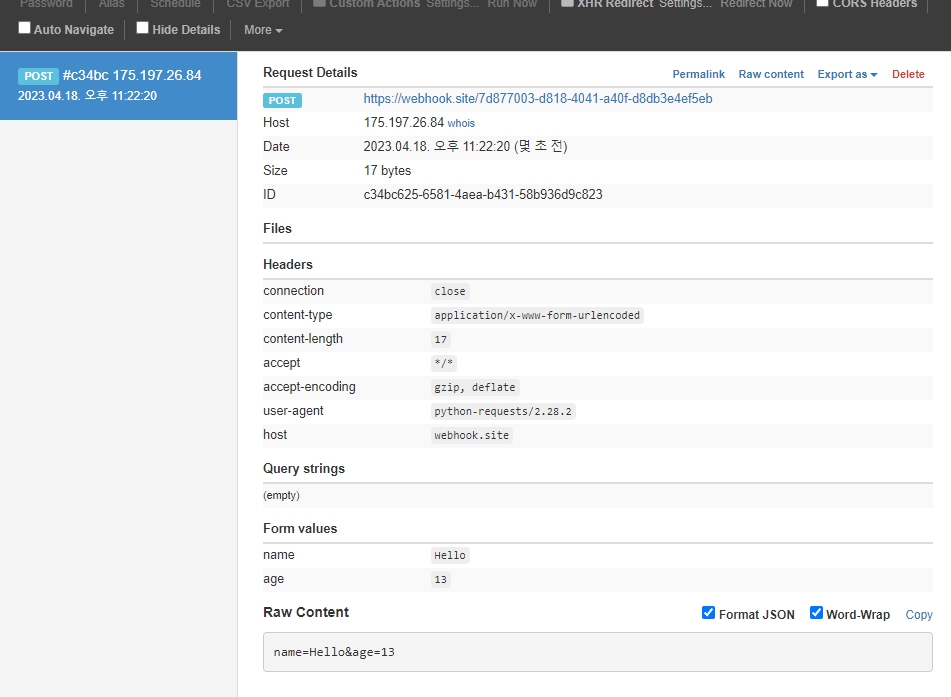Open the Alias toolbar option
951x697 pixels.
(x=112, y=4)
